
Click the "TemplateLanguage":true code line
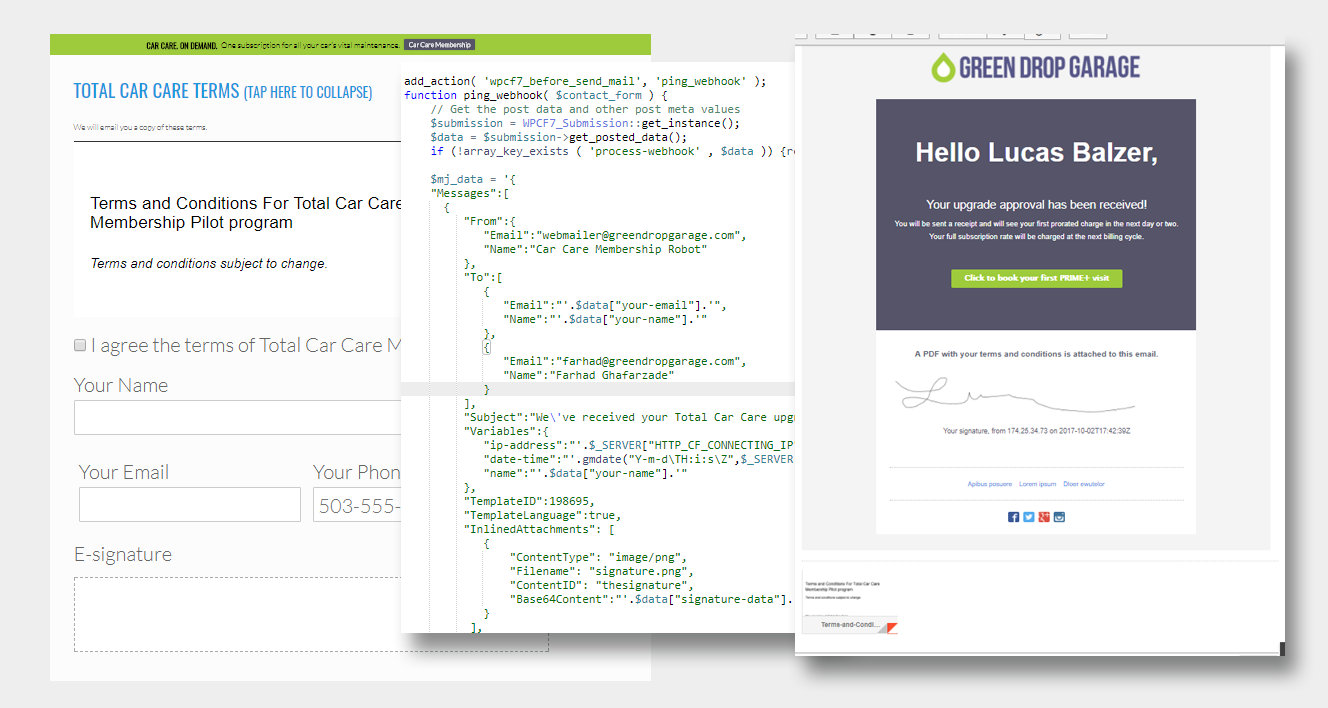(542, 515)
